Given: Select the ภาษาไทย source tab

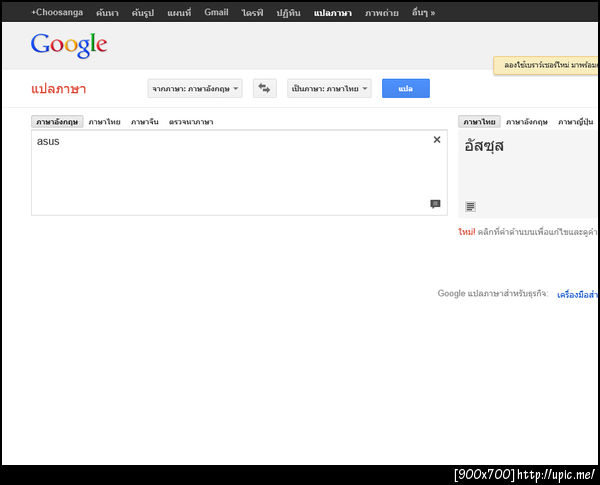Looking at the screenshot, I should tap(104, 122).
